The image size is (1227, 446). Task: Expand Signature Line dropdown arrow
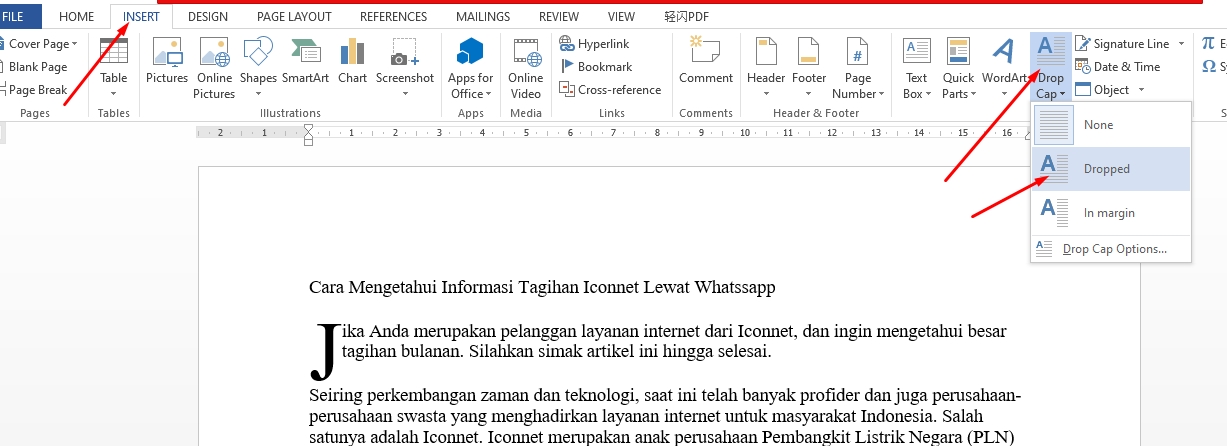tap(1181, 44)
